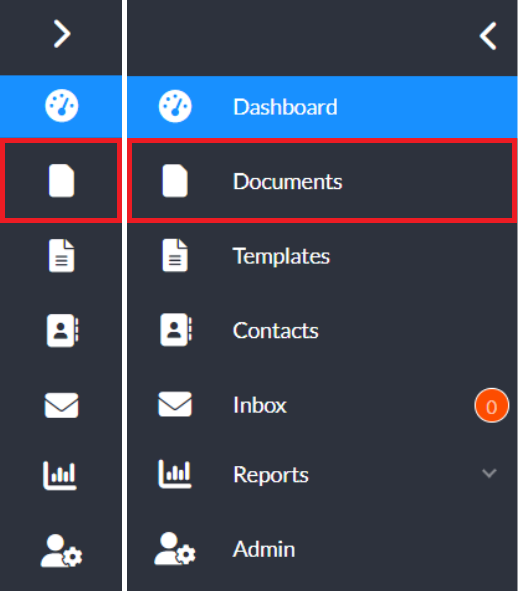Open the Reports label in menu
Screen dimensions: 518x591
[x=271, y=475]
